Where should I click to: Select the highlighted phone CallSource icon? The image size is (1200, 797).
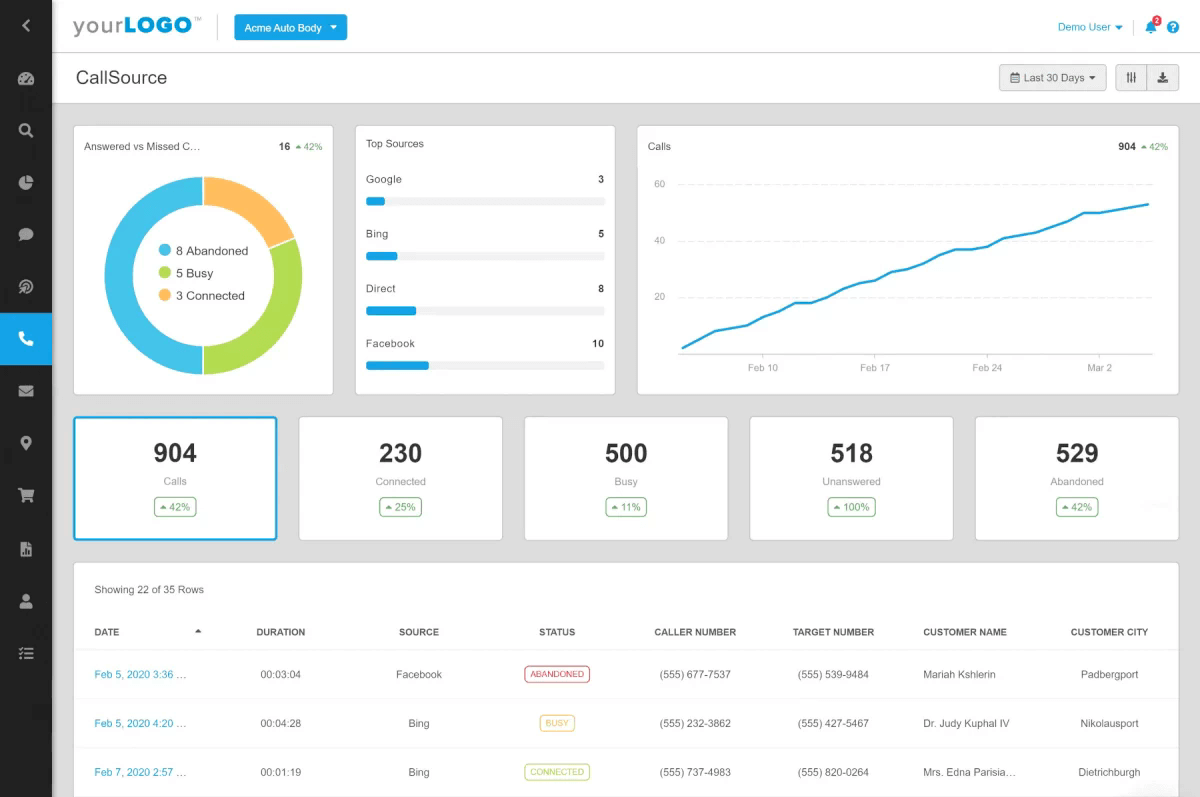(x=26, y=338)
